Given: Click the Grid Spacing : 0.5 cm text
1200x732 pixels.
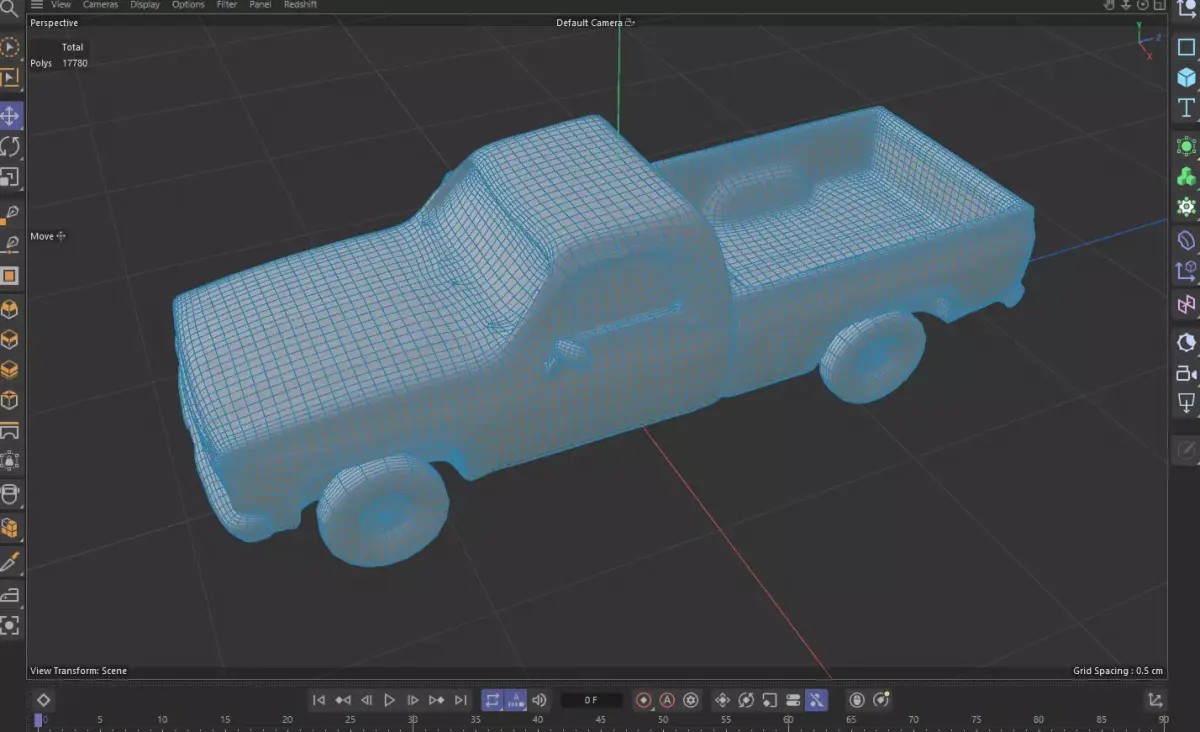Looking at the screenshot, I should (1118, 671).
